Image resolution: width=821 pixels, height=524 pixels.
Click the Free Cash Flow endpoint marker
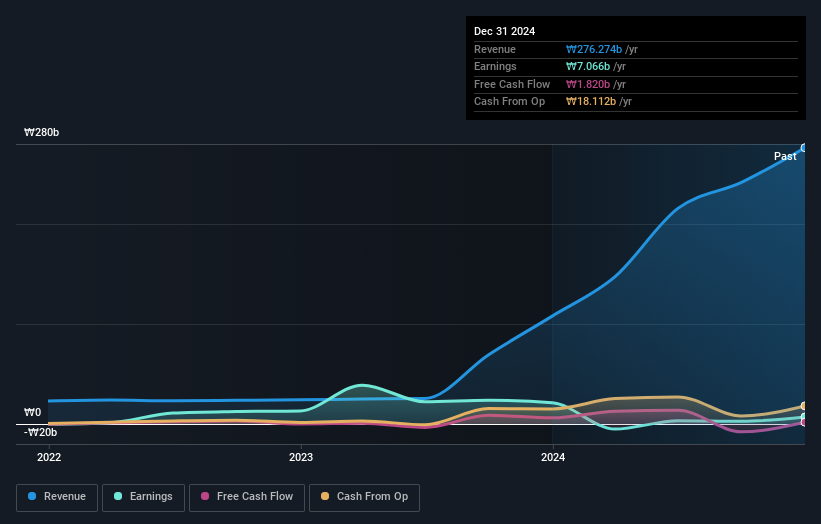point(804,422)
